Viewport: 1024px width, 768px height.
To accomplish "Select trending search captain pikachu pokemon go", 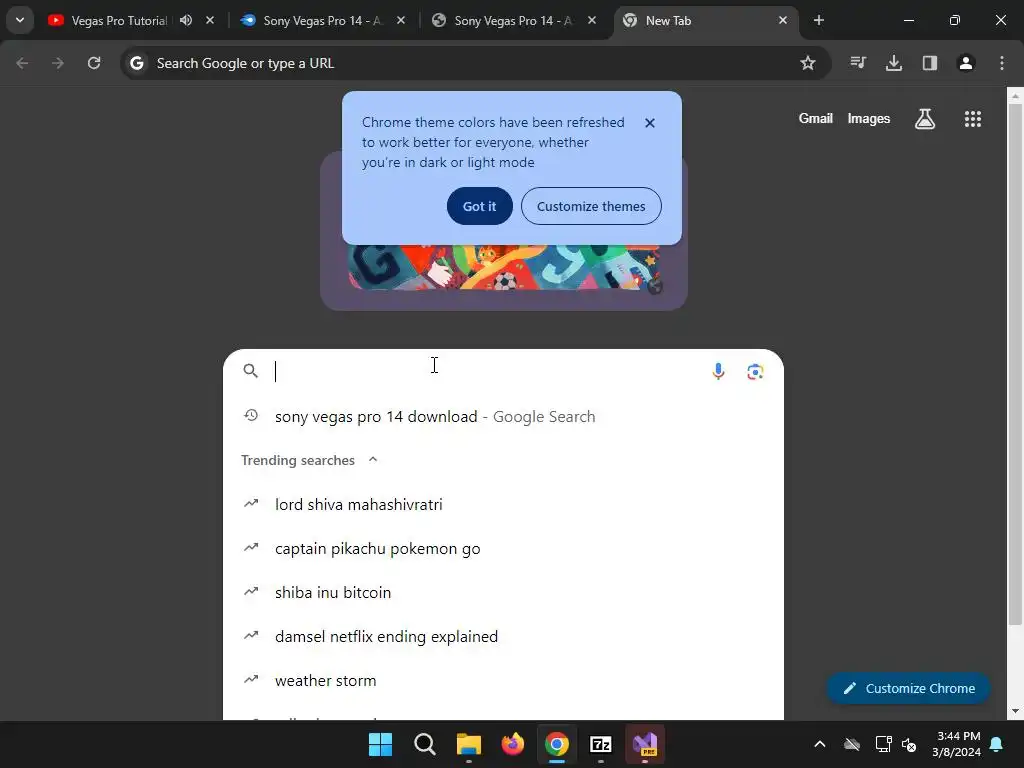I will click(503, 549).
